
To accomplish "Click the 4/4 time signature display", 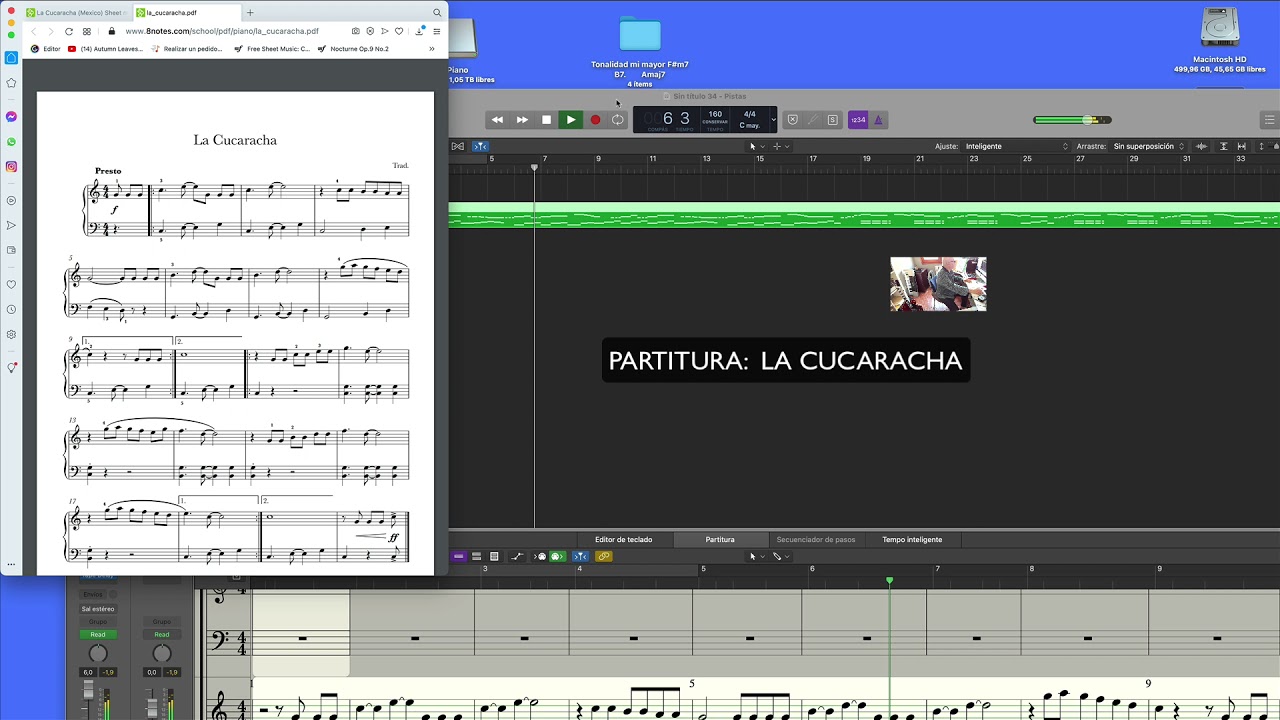I will [749, 114].
